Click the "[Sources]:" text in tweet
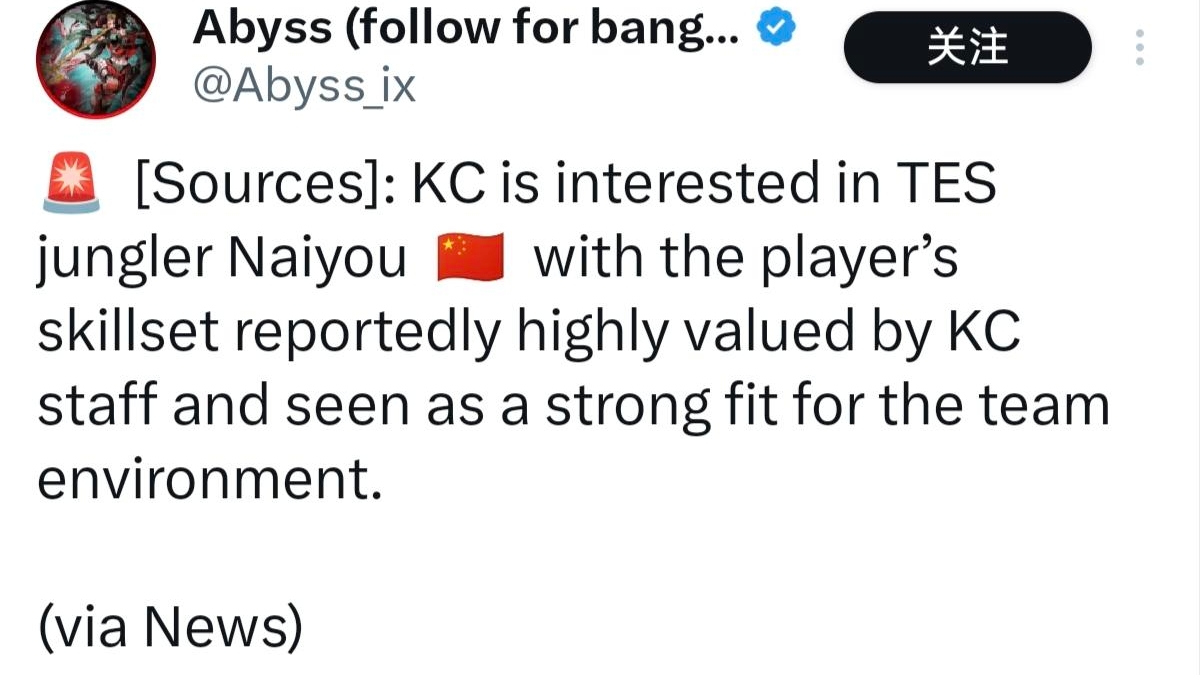 265,186
